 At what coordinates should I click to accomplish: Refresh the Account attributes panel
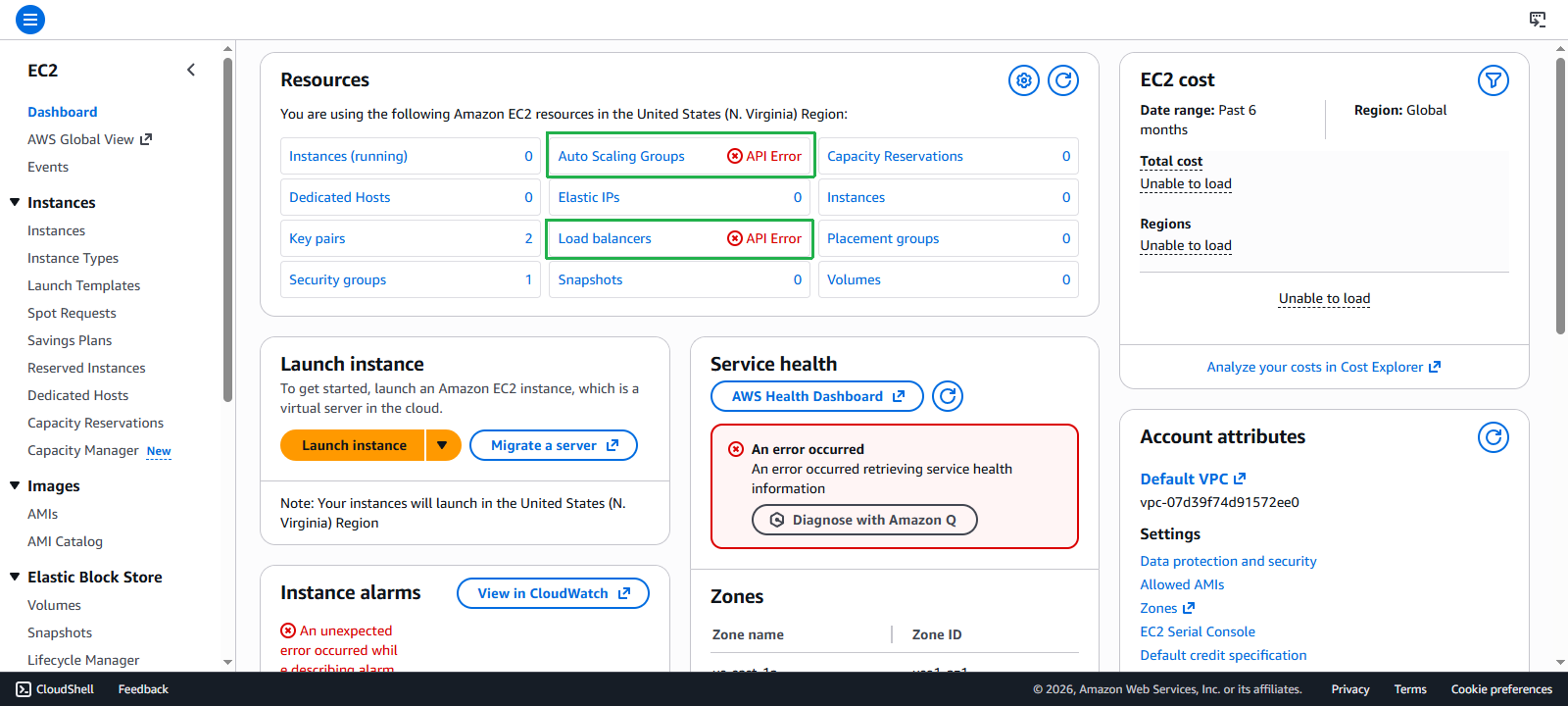[1494, 437]
